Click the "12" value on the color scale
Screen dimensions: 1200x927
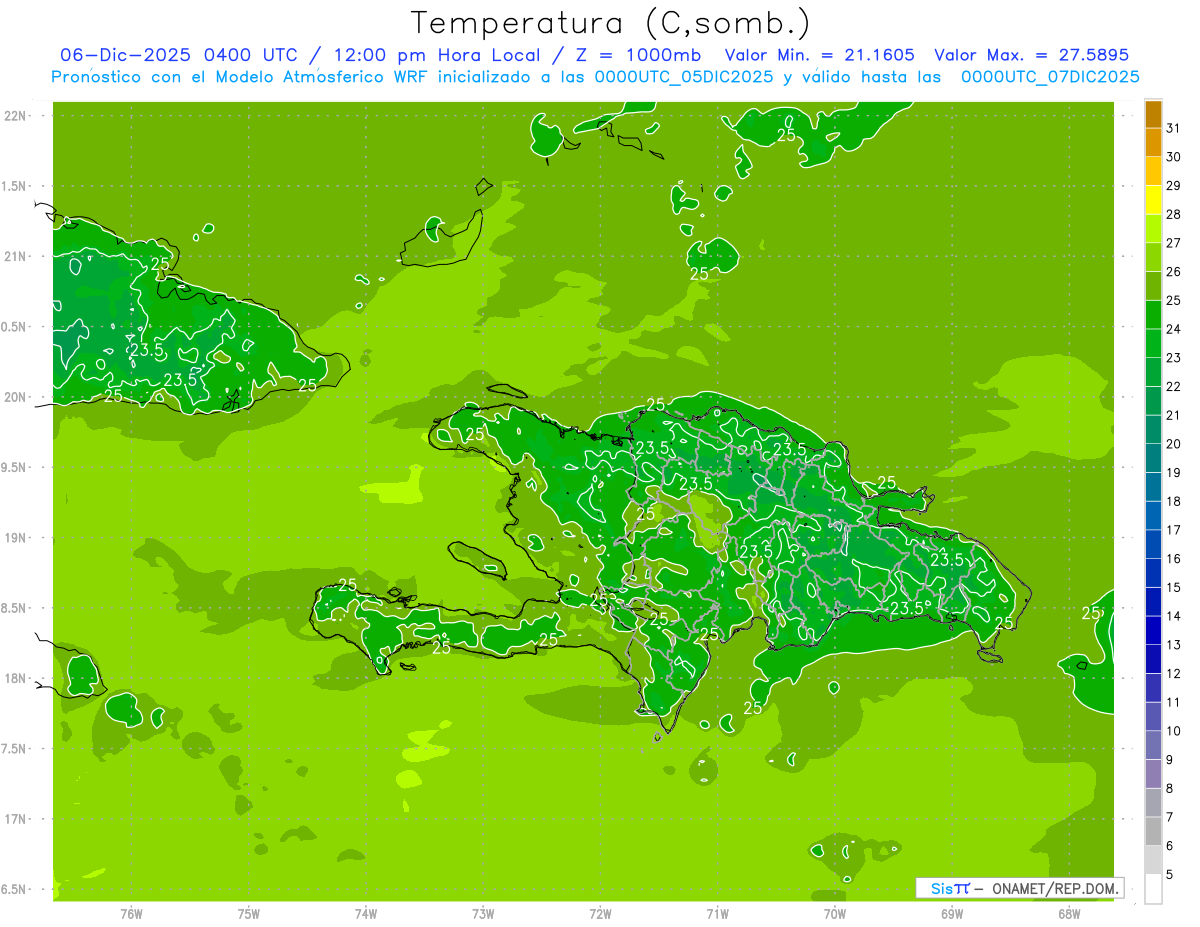tap(1173, 674)
